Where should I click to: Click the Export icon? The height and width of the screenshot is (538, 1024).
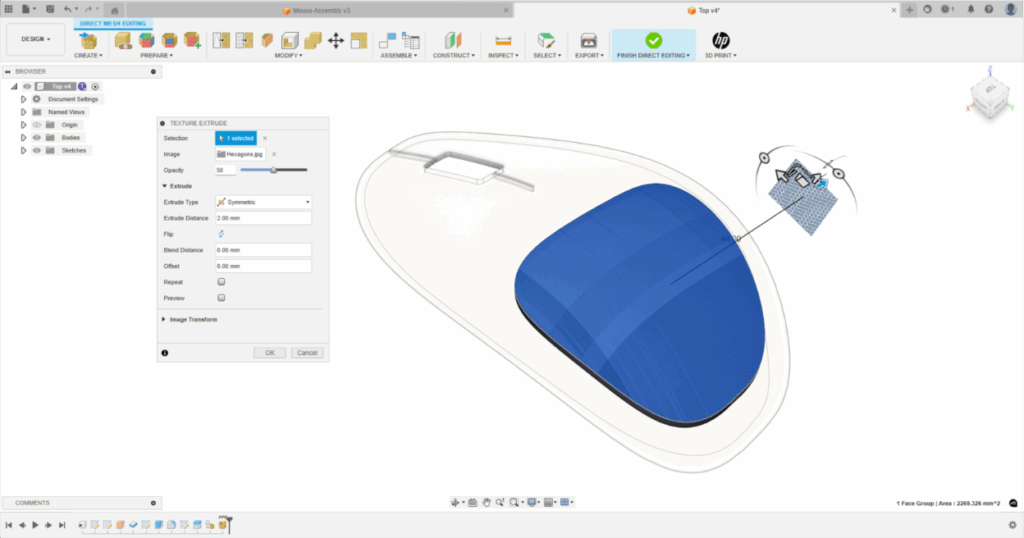click(x=588, y=40)
